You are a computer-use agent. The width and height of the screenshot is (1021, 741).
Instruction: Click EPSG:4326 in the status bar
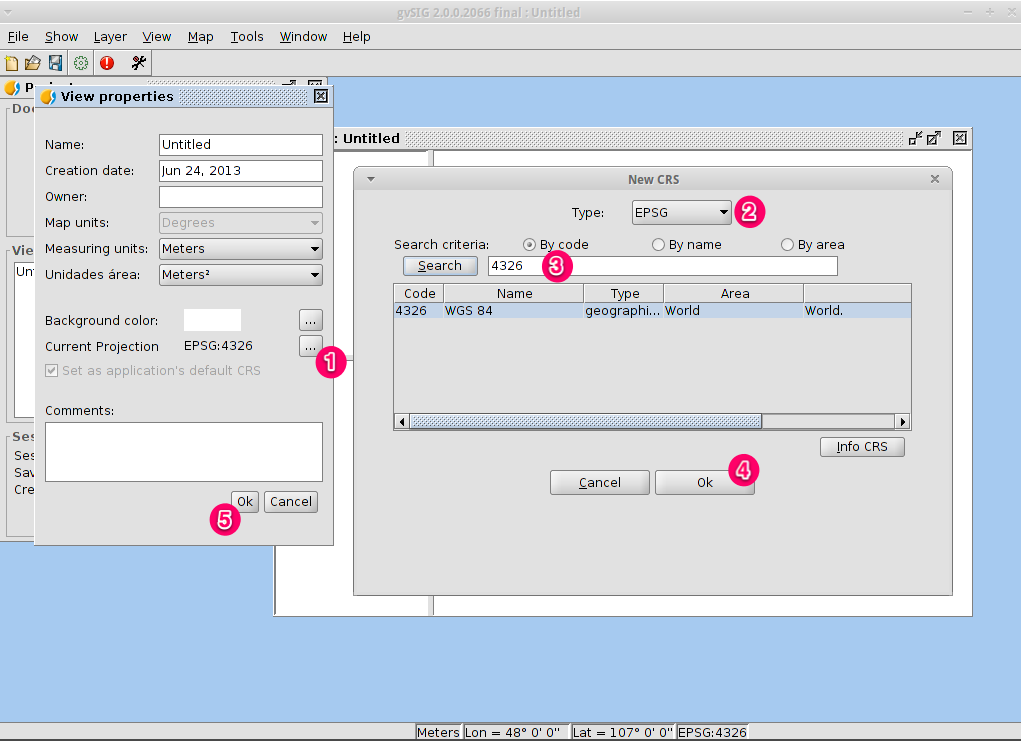(712, 733)
